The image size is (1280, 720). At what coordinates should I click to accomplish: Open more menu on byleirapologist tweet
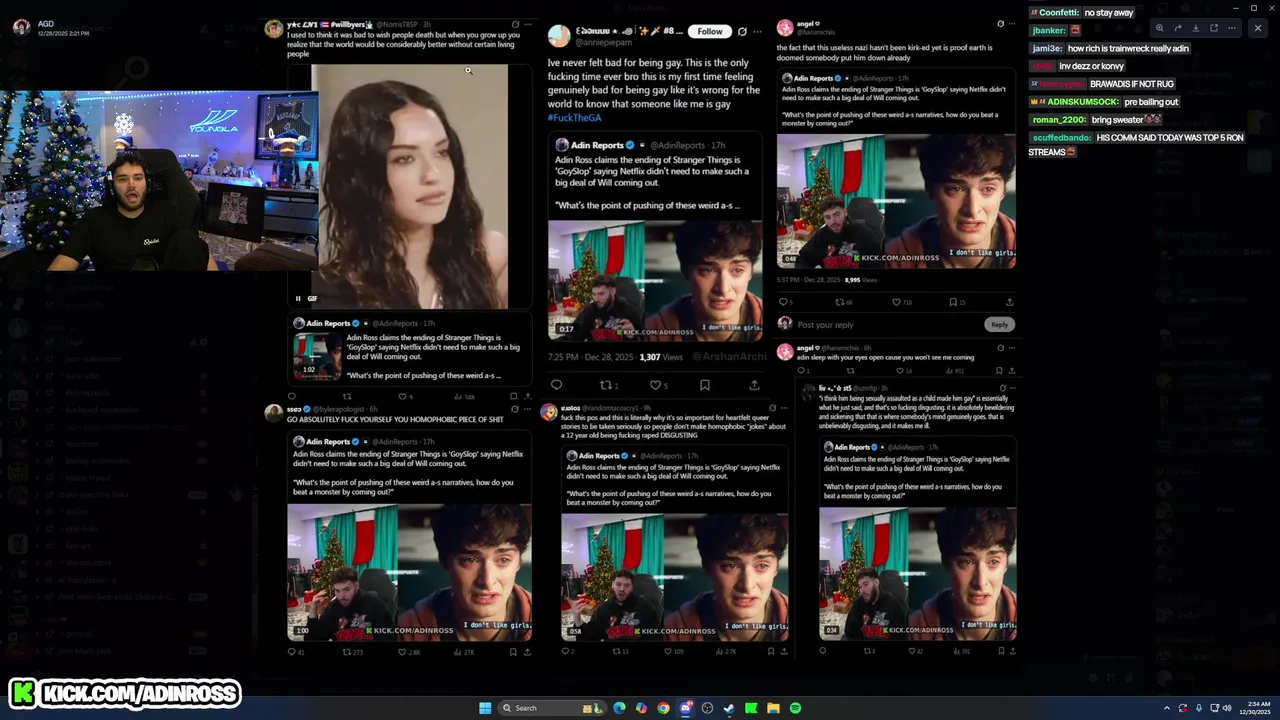click(527, 409)
